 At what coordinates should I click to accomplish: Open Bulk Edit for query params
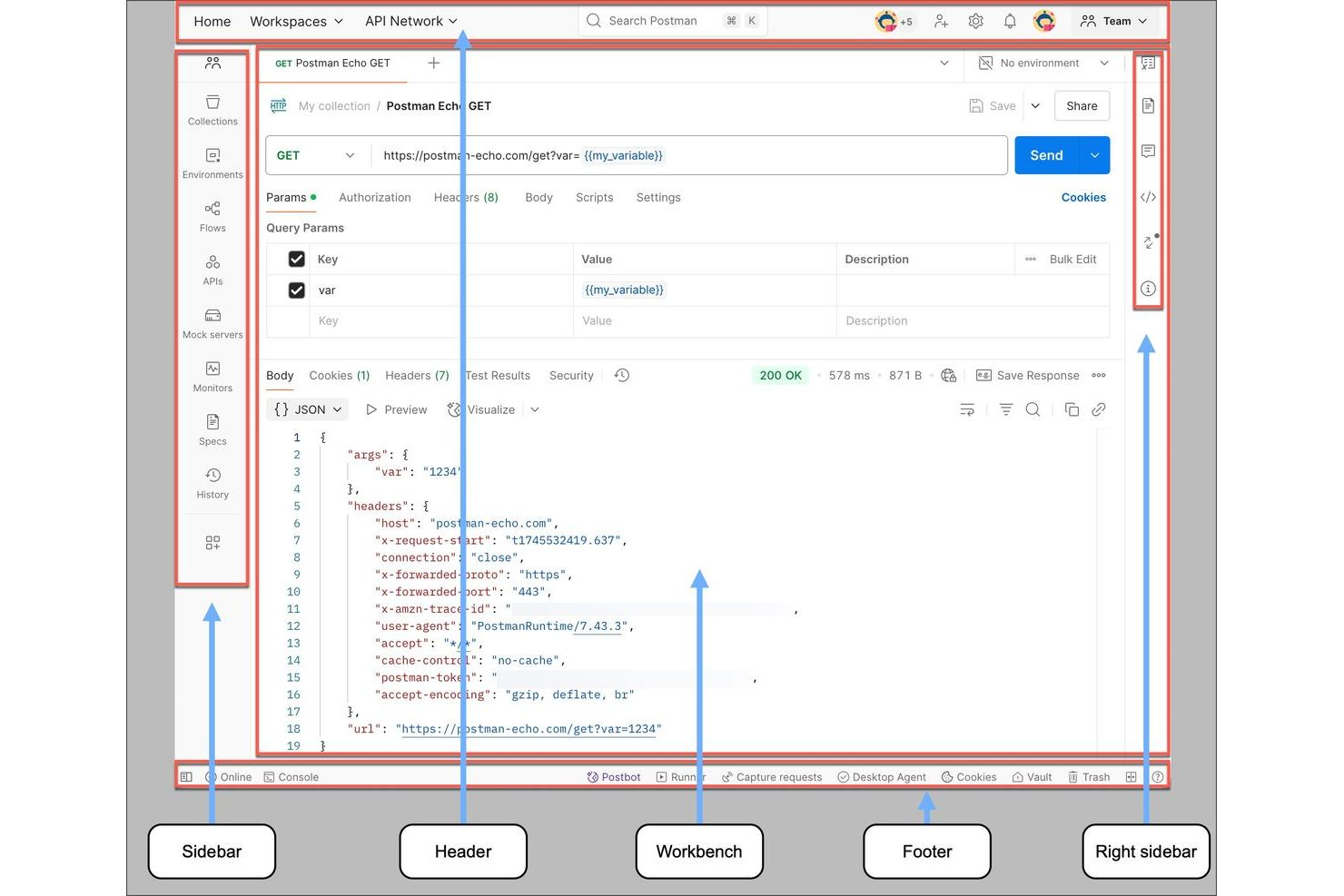click(1072, 259)
